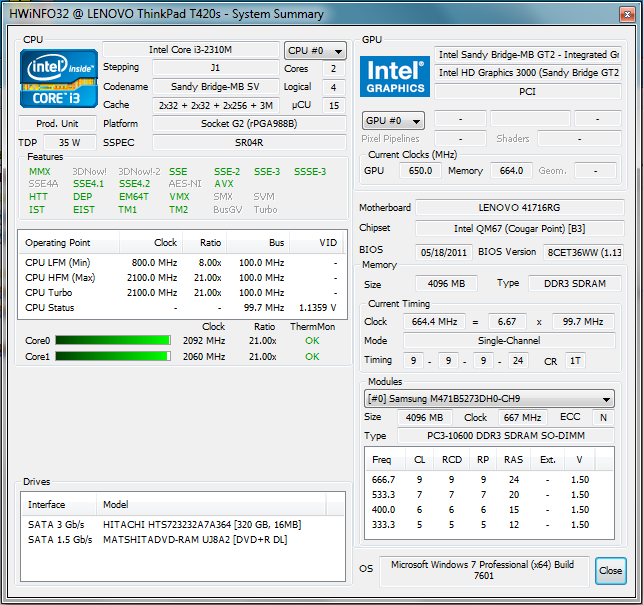Image resolution: width=643 pixels, height=605 pixels.
Task: Click the 35 W TDP field
Action: point(70,142)
